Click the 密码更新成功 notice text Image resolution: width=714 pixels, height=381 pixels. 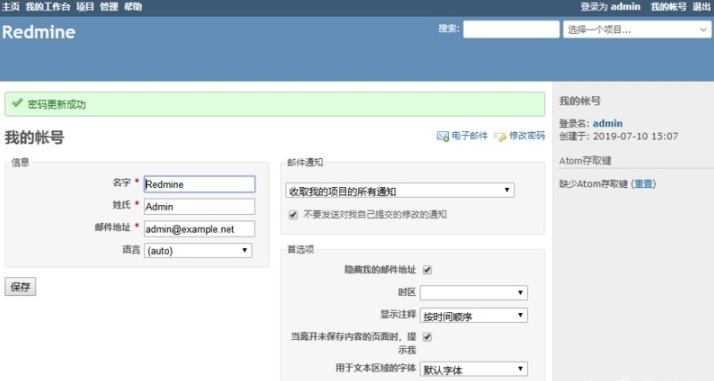pos(56,104)
